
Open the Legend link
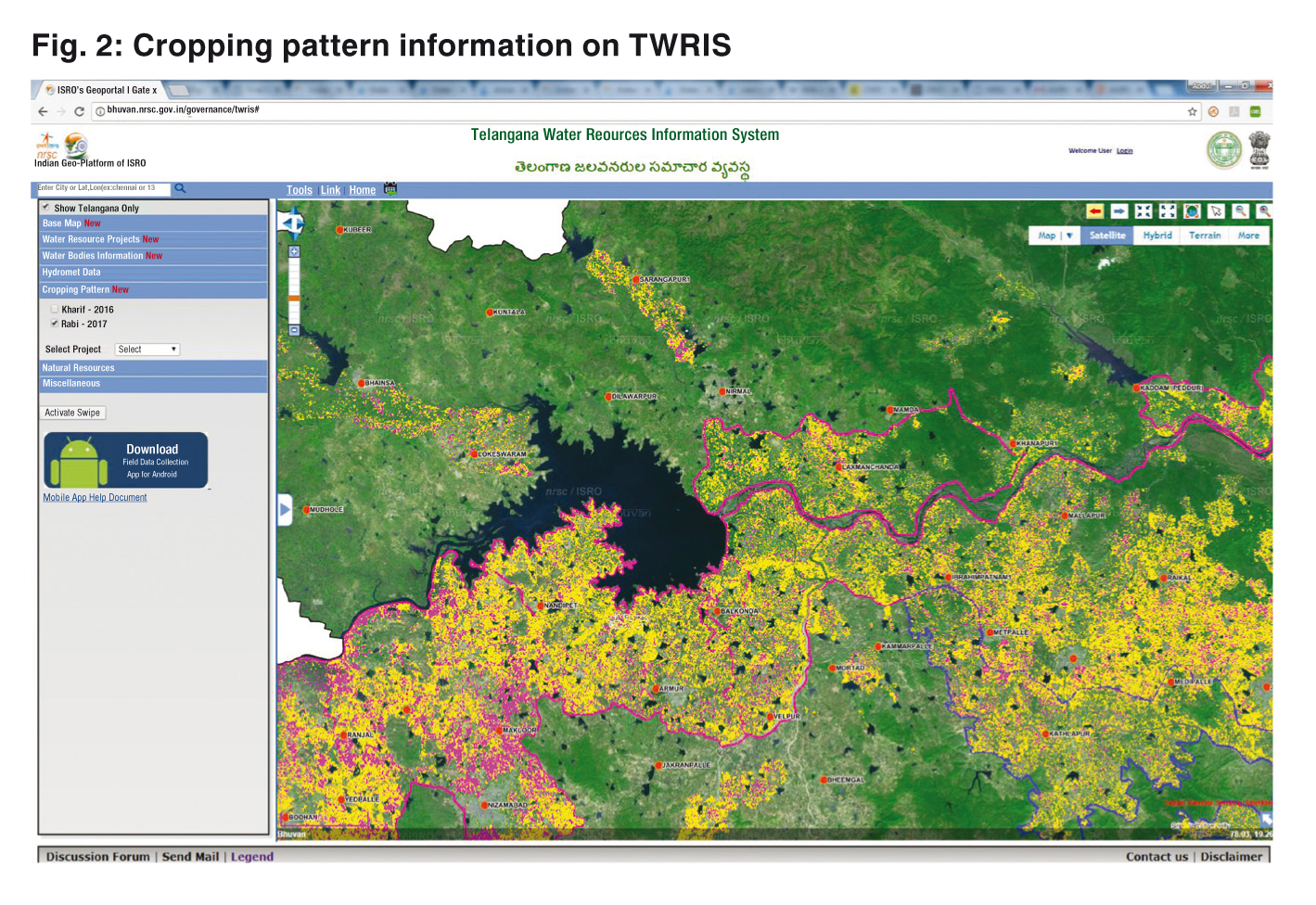pyautogui.click(x=252, y=857)
